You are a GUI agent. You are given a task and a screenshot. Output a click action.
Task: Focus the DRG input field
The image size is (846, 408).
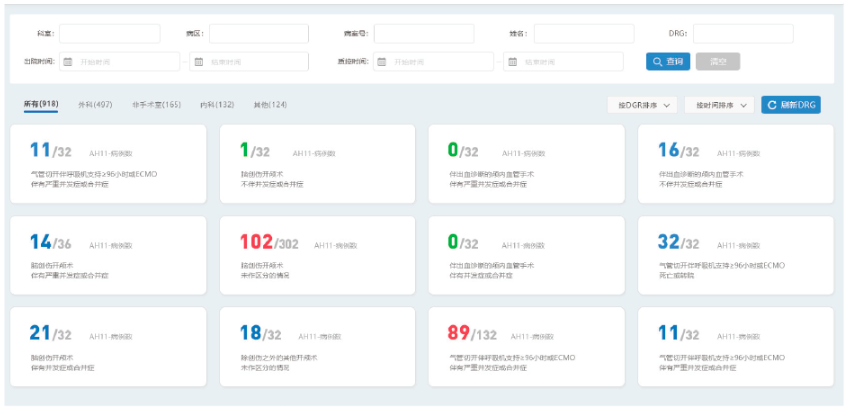click(743, 34)
